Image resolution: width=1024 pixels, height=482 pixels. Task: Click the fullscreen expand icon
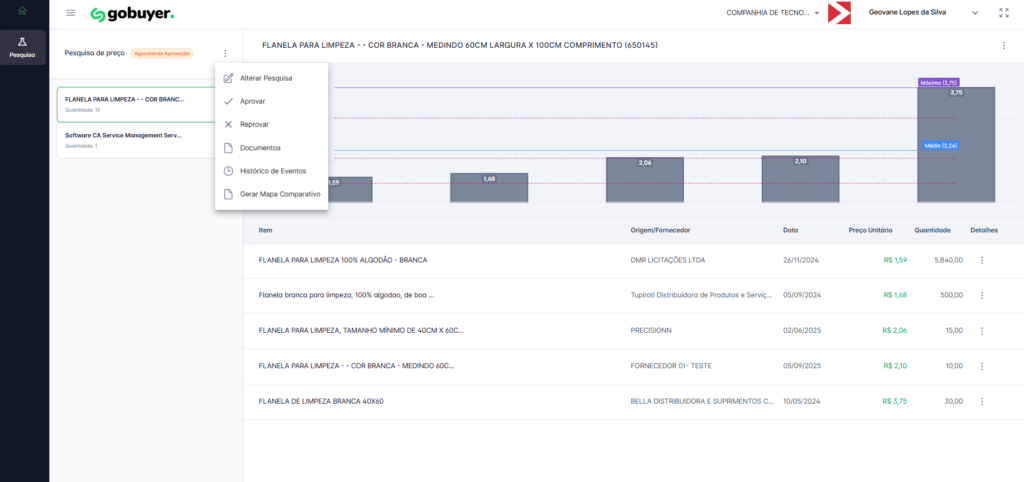click(1003, 13)
